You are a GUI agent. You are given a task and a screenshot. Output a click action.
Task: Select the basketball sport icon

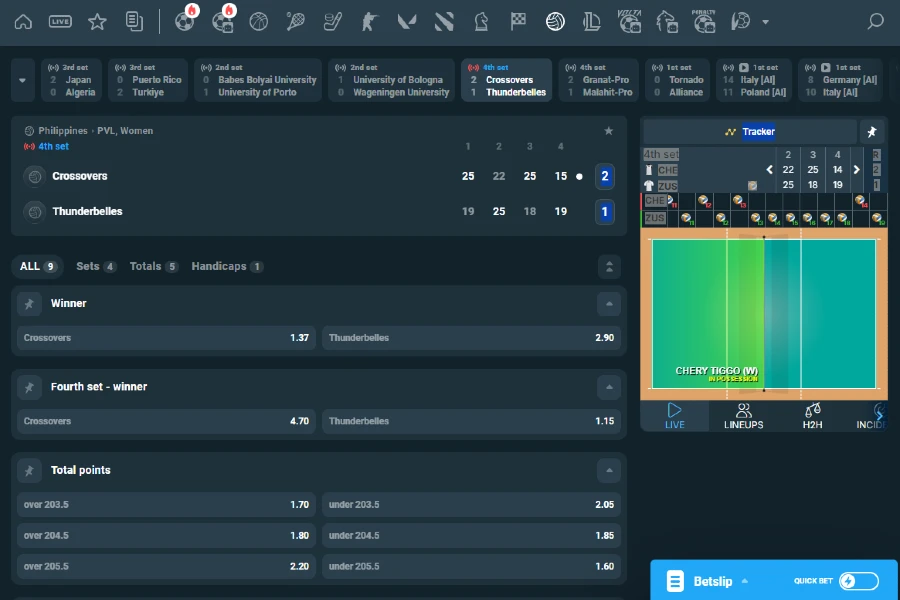tap(259, 21)
